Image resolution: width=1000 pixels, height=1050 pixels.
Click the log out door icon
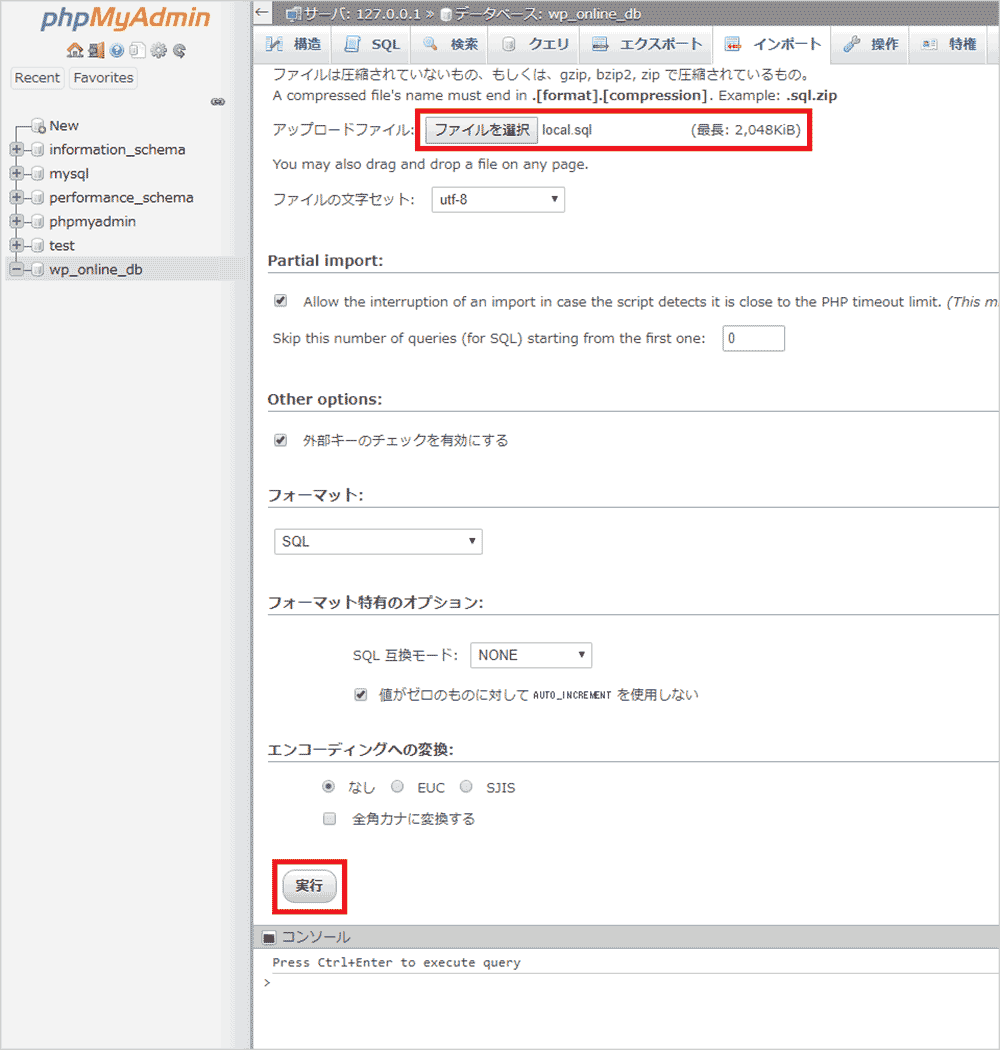(x=96, y=50)
